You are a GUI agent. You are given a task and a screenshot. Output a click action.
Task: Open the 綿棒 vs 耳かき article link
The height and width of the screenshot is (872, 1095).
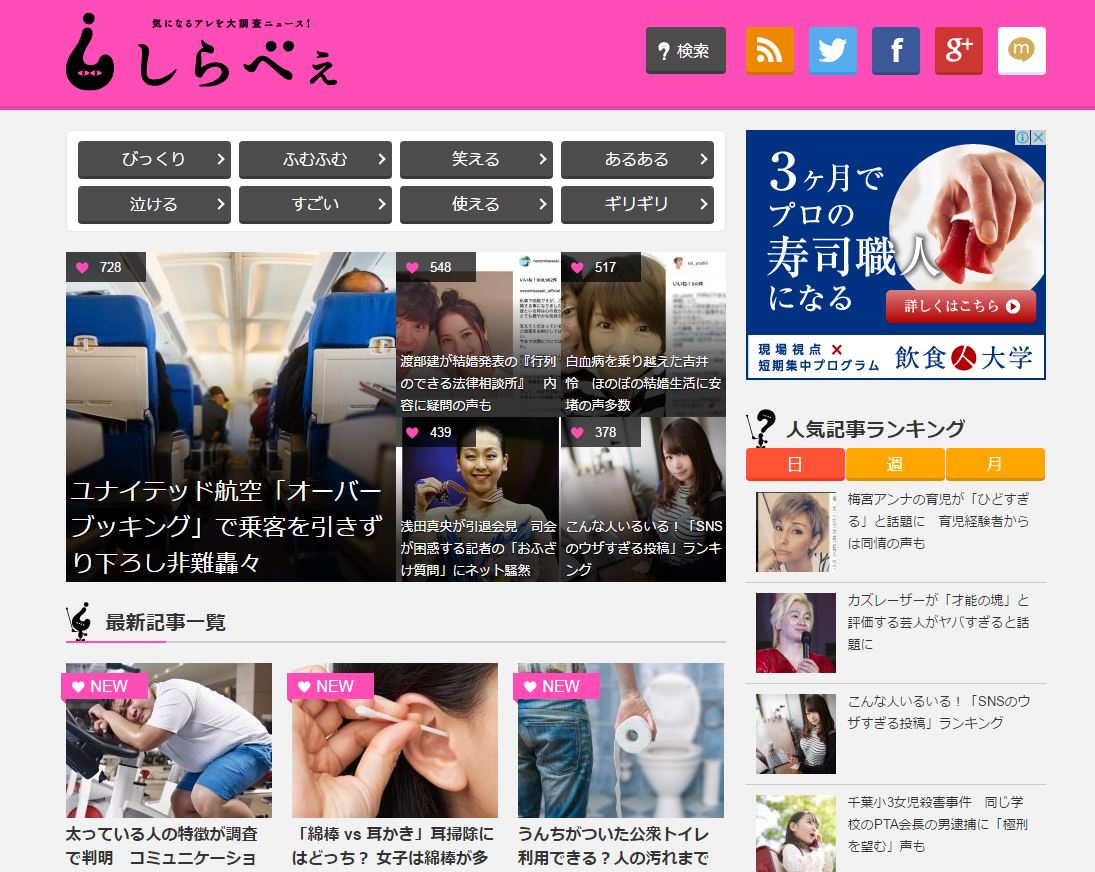click(393, 844)
